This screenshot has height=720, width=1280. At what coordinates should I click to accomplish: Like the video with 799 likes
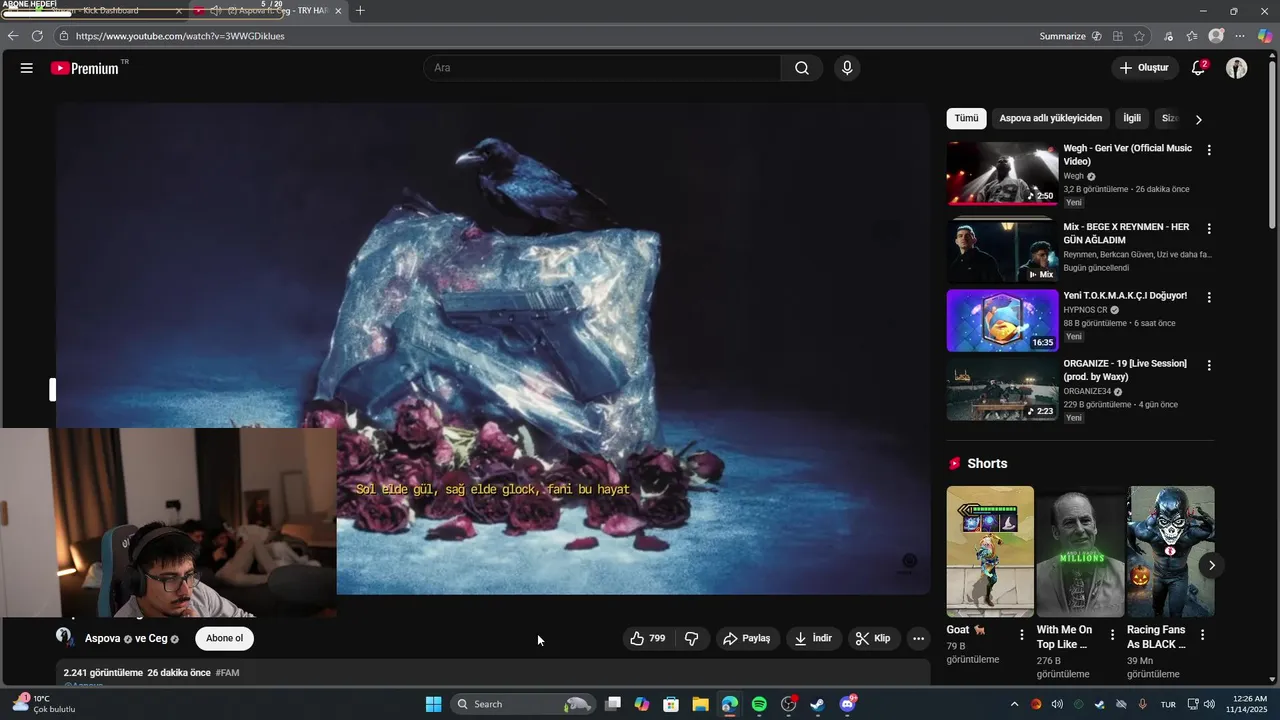(648, 638)
